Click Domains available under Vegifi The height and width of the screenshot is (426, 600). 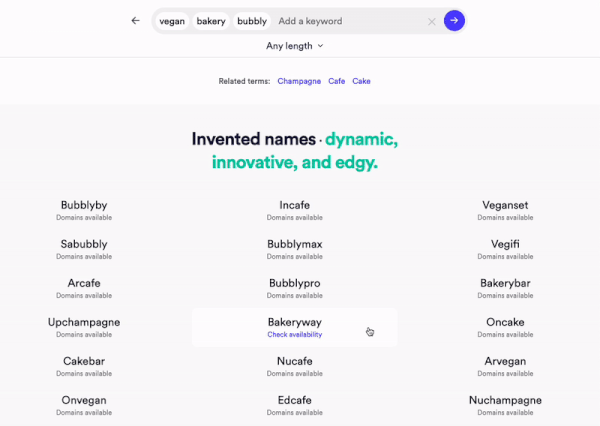tap(505, 256)
